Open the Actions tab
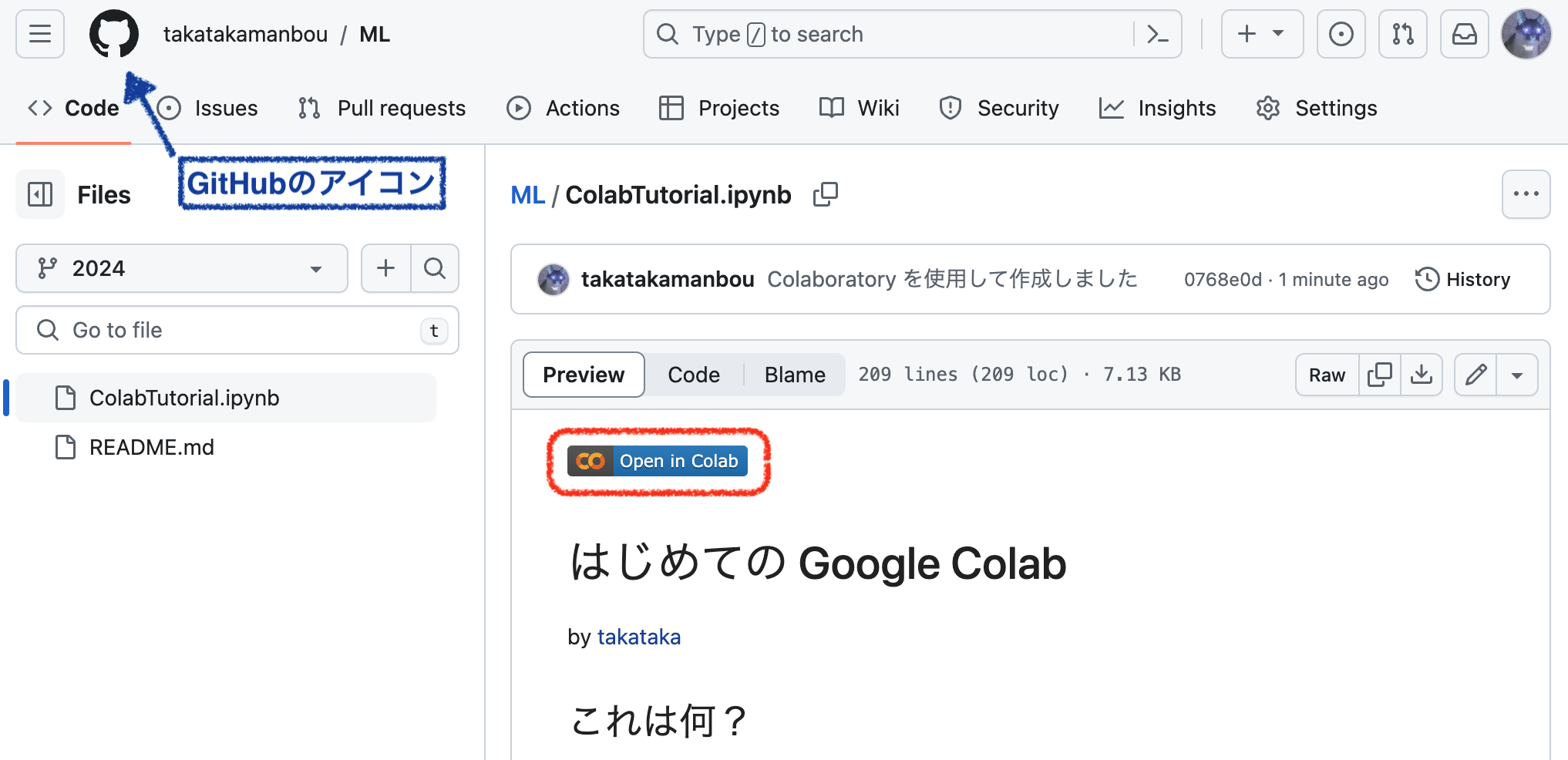The image size is (1568, 760). tap(563, 108)
